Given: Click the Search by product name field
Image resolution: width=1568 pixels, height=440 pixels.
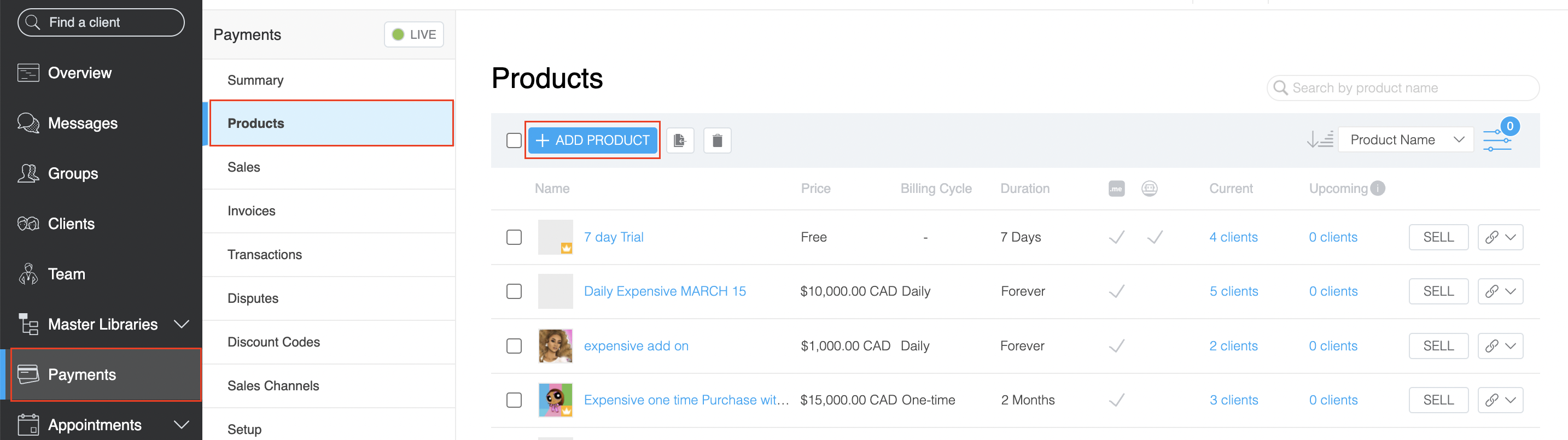Looking at the screenshot, I should pyautogui.click(x=1402, y=88).
